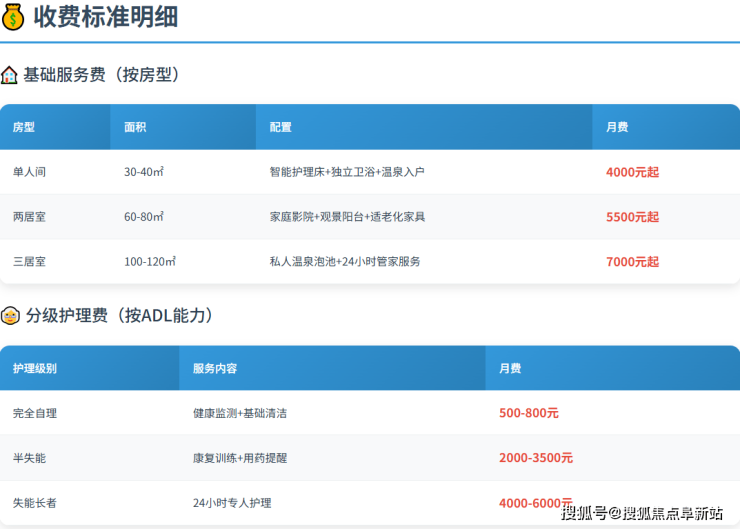
Task: Click the 7000元起 monthly price
Action: tap(632, 262)
